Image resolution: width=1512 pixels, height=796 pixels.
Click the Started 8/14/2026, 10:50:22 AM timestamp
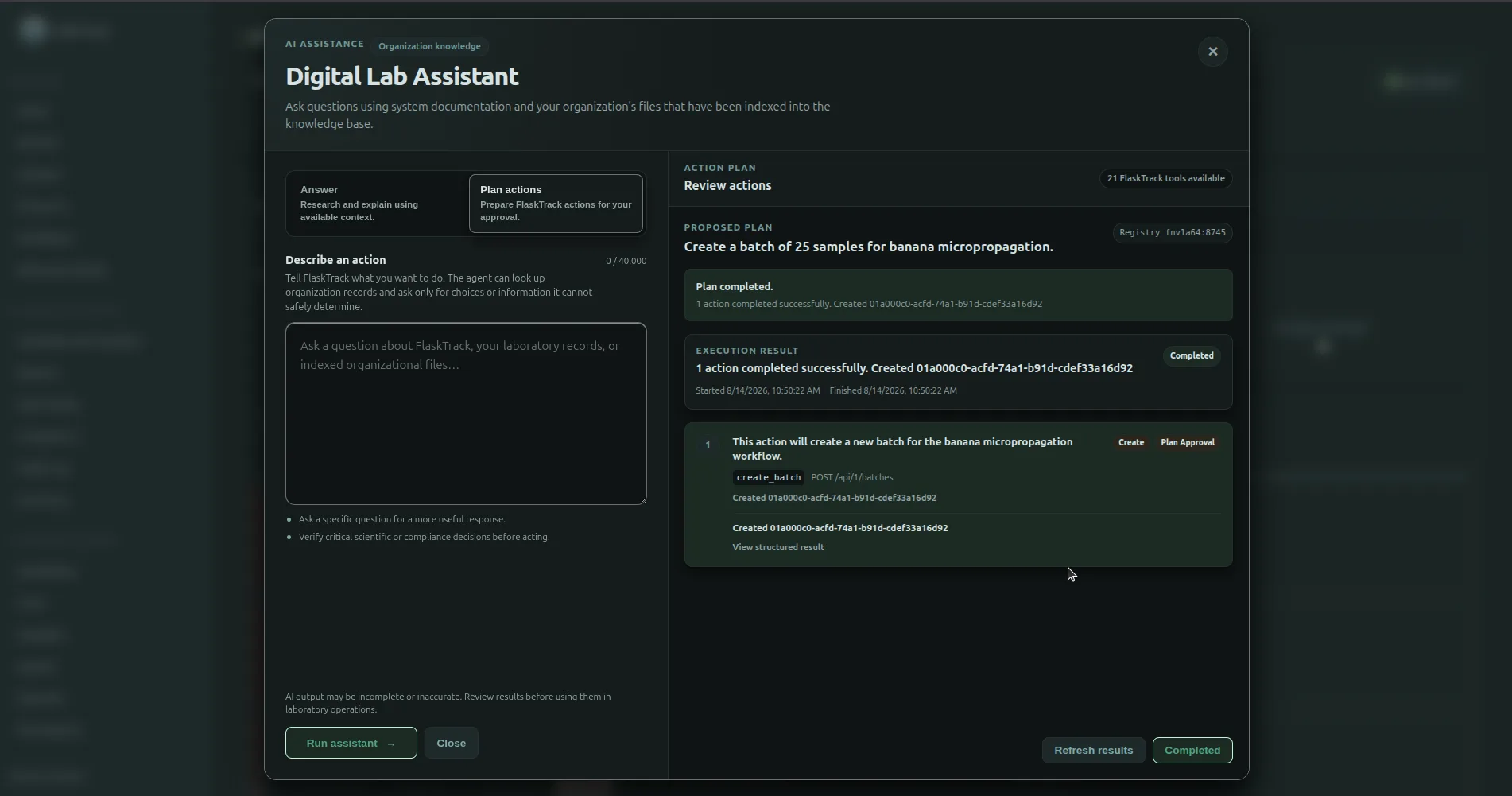click(758, 390)
